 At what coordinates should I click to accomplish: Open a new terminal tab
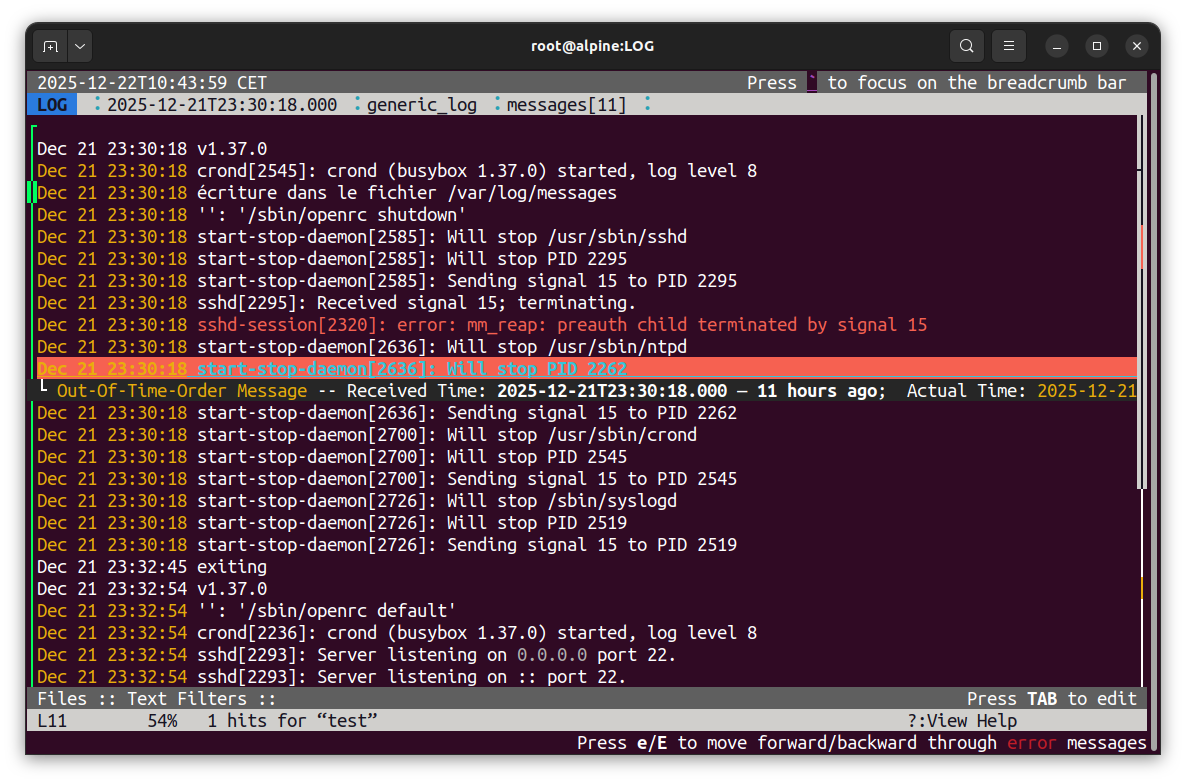click(x=49, y=45)
